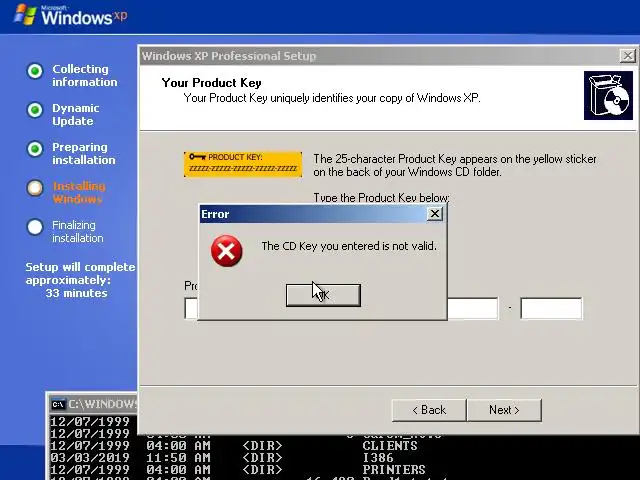Click the '33 minutes' estimate text

(76, 293)
